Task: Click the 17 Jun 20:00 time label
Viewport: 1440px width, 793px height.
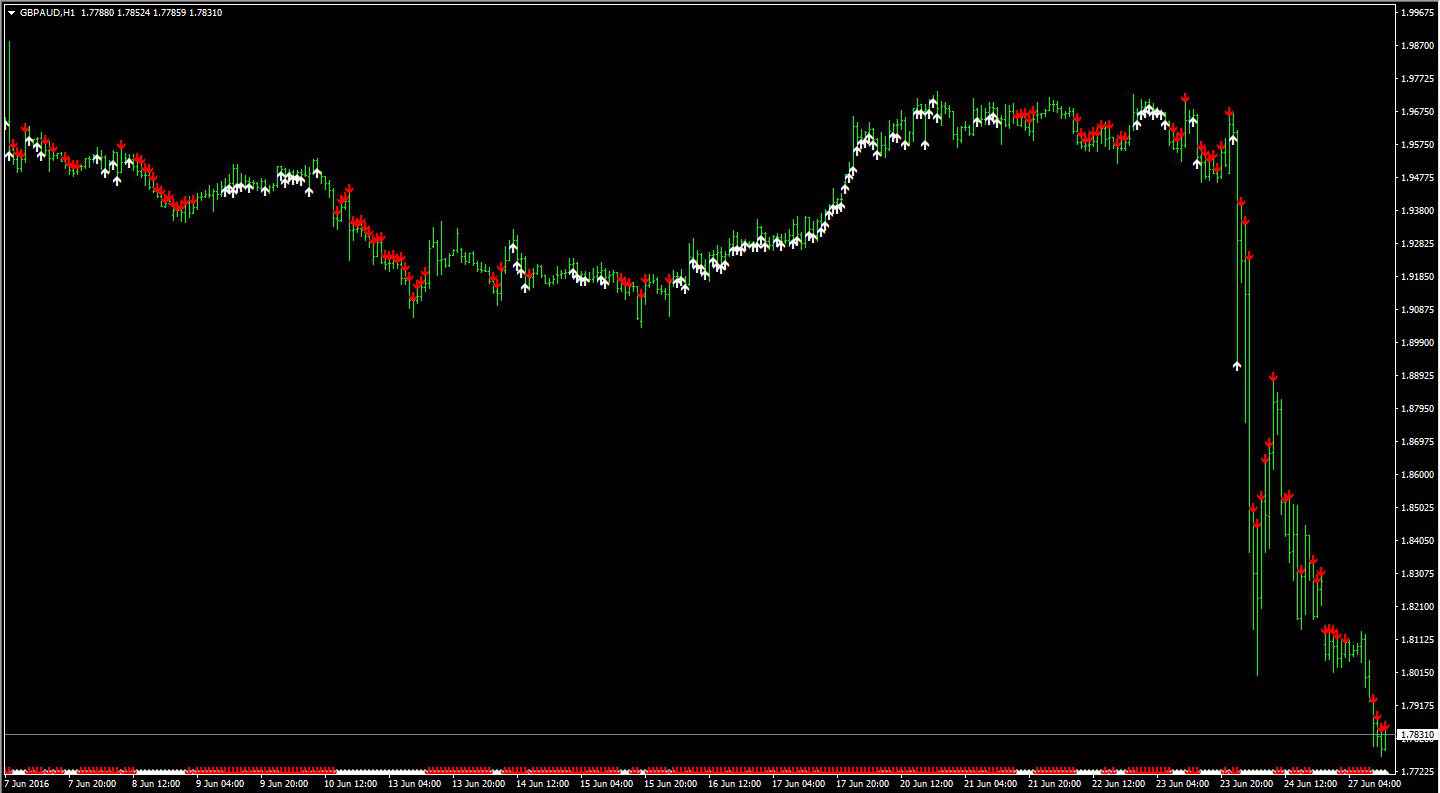Action: (x=862, y=785)
